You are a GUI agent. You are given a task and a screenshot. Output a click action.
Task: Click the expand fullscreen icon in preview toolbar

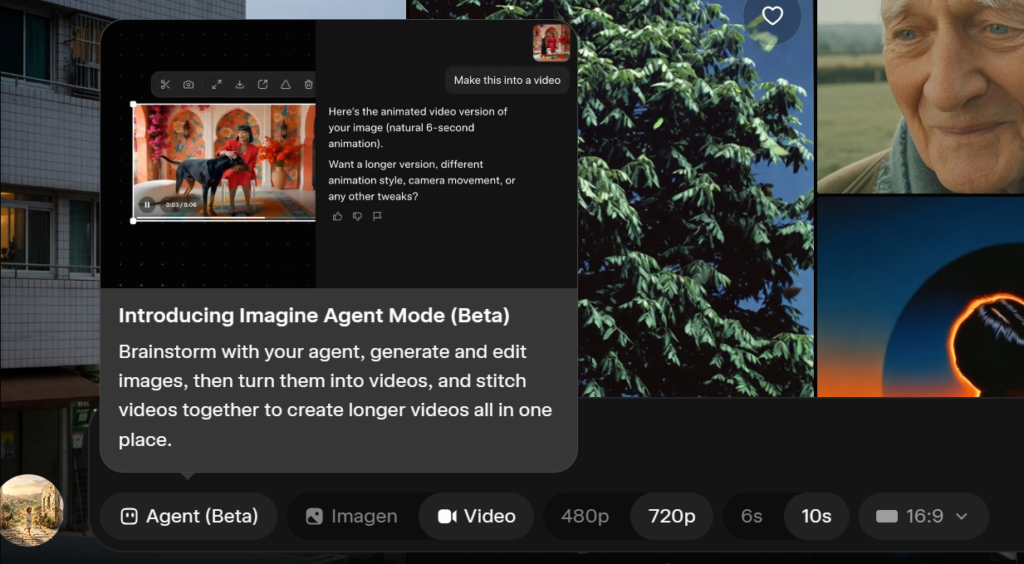click(x=217, y=84)
